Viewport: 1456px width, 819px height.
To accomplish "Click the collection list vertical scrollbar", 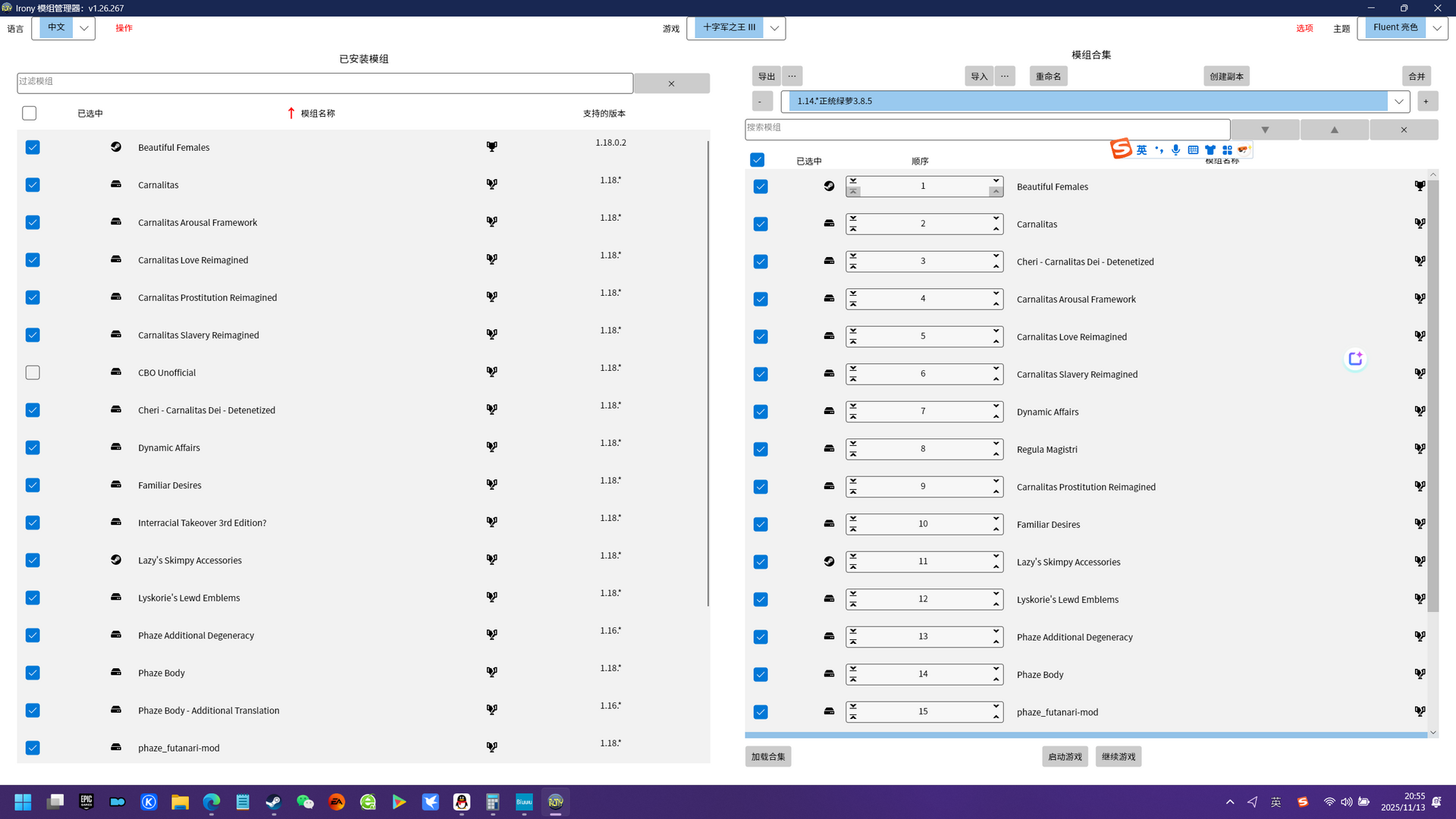I will [x=1433, y=394].
